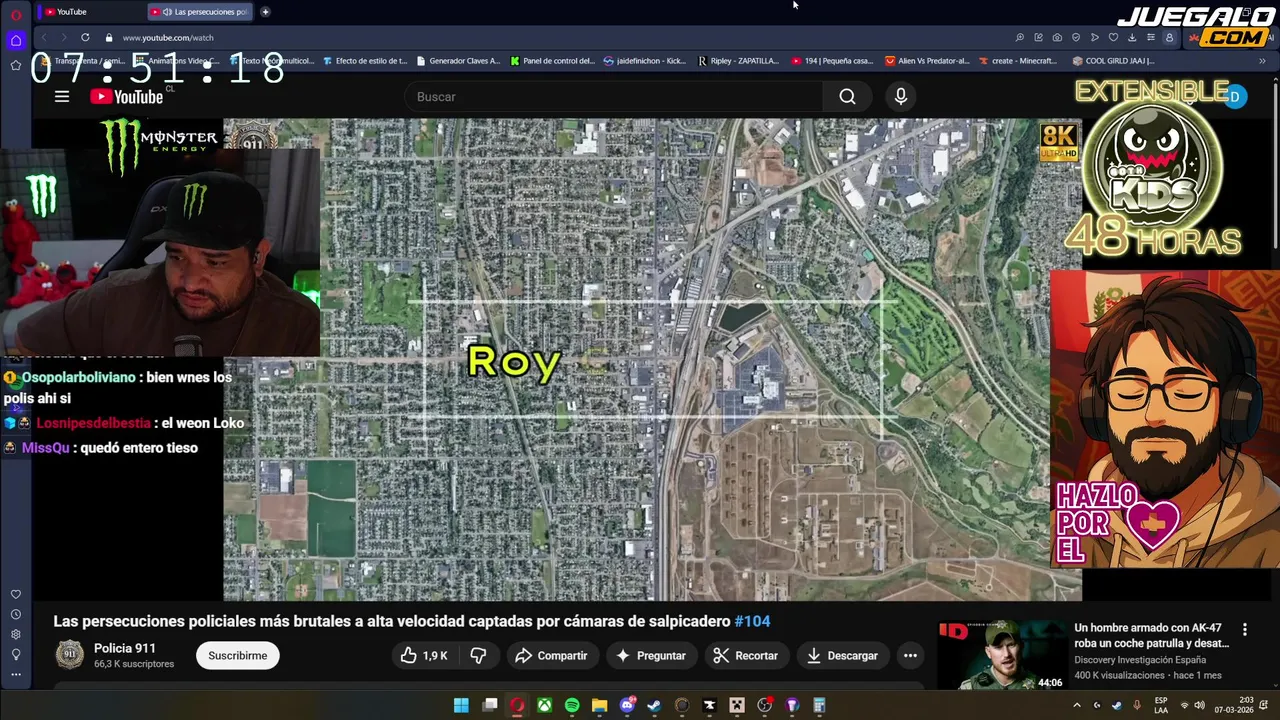Image resolution: width=1280 pixels, height=720 pixels.
Task: Open the YouTube guide hamburger menu
Action: point(62,97)
